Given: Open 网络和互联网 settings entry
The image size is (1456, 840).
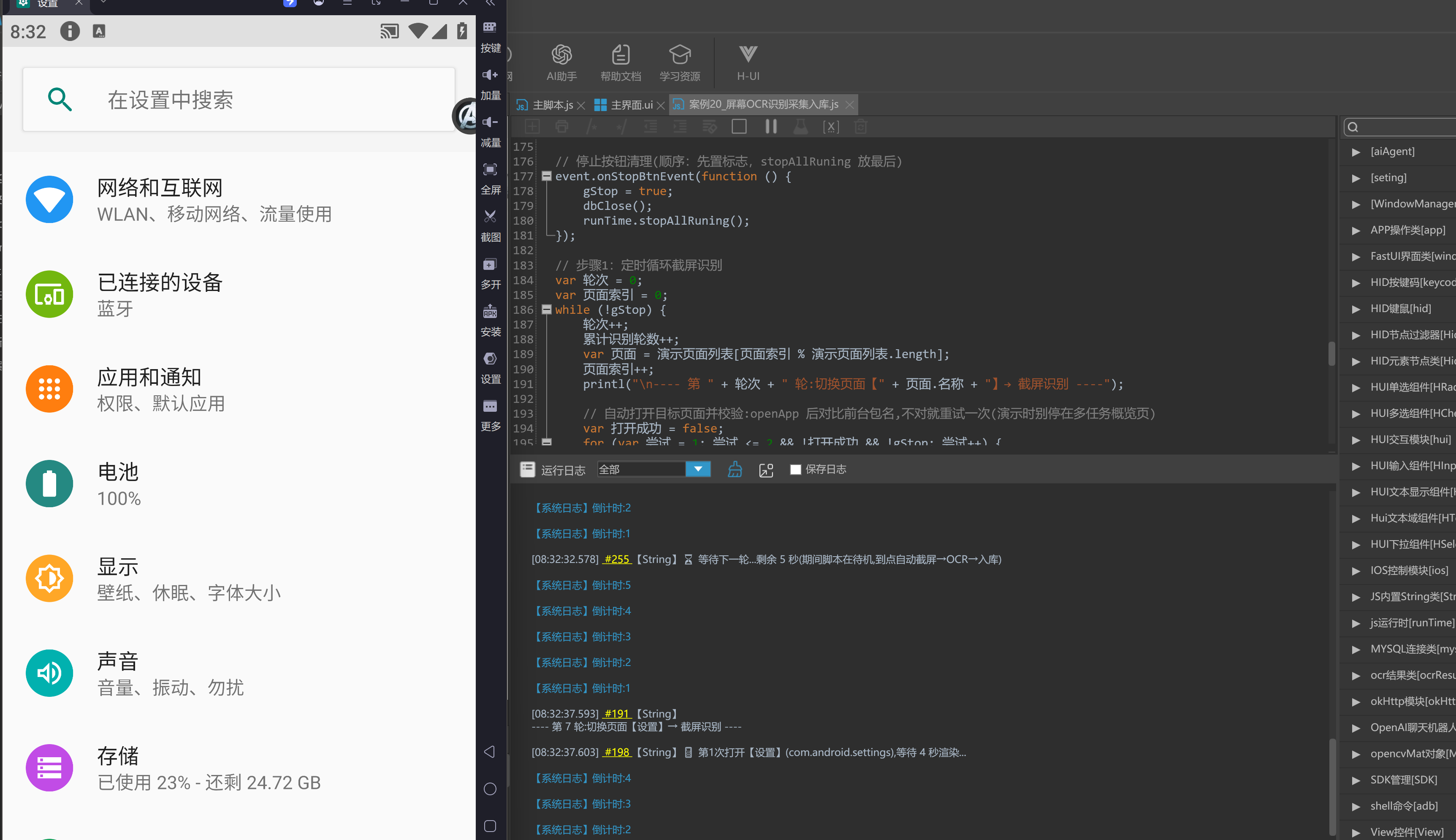Looking at the screenshot, I should tap(239, 200).
